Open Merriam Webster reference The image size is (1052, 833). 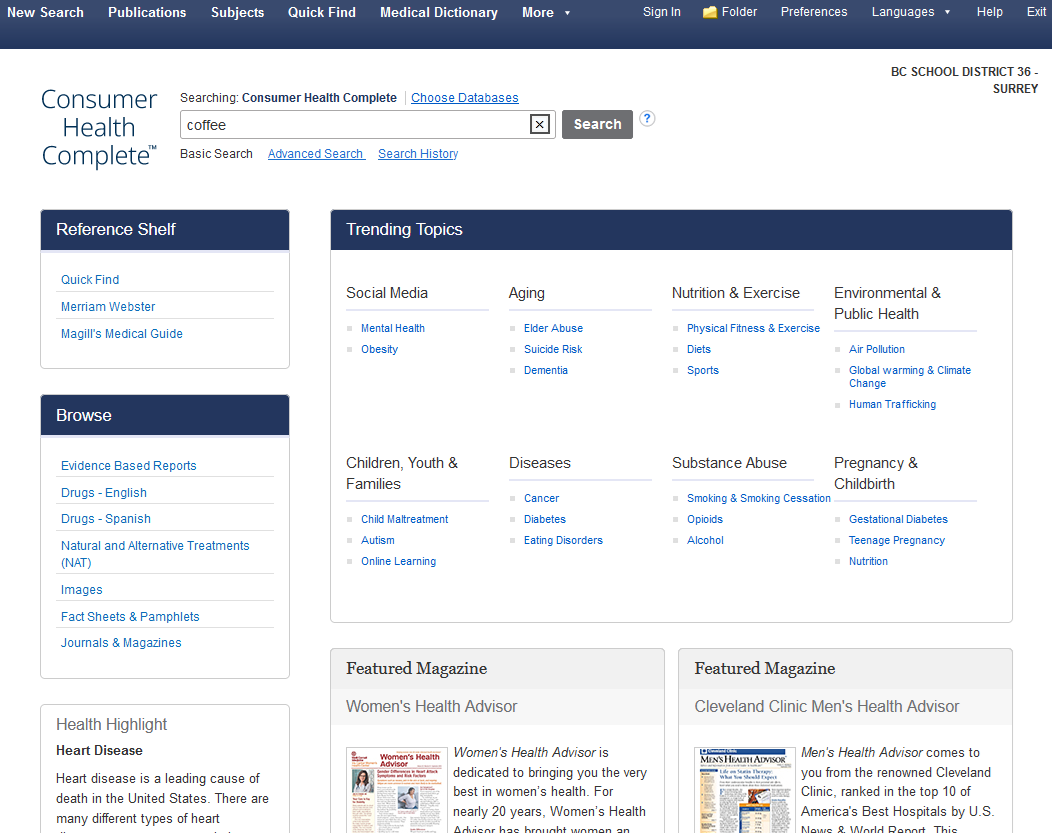[x=108, y=307]
